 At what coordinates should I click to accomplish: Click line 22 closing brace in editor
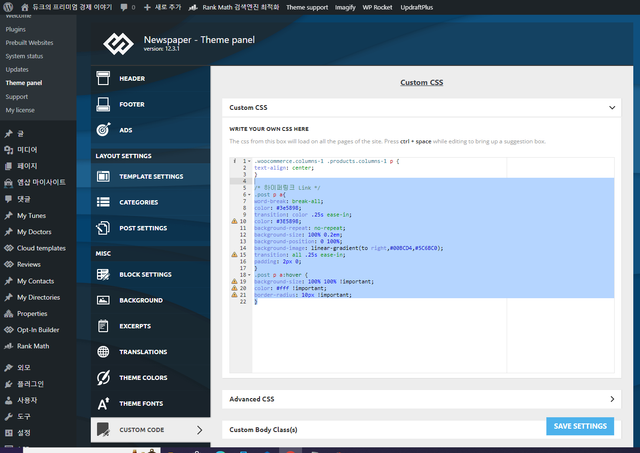[256, 302]
